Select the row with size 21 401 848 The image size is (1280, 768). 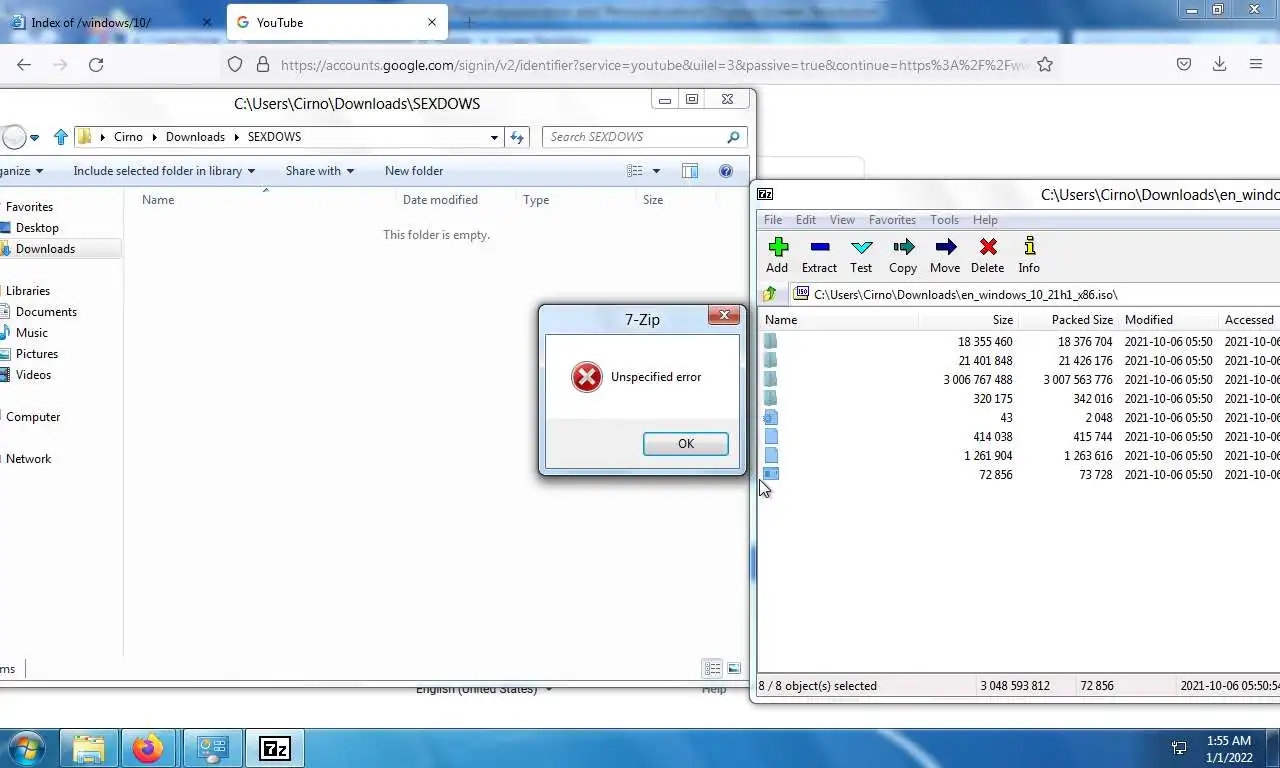pos(1020,361)
